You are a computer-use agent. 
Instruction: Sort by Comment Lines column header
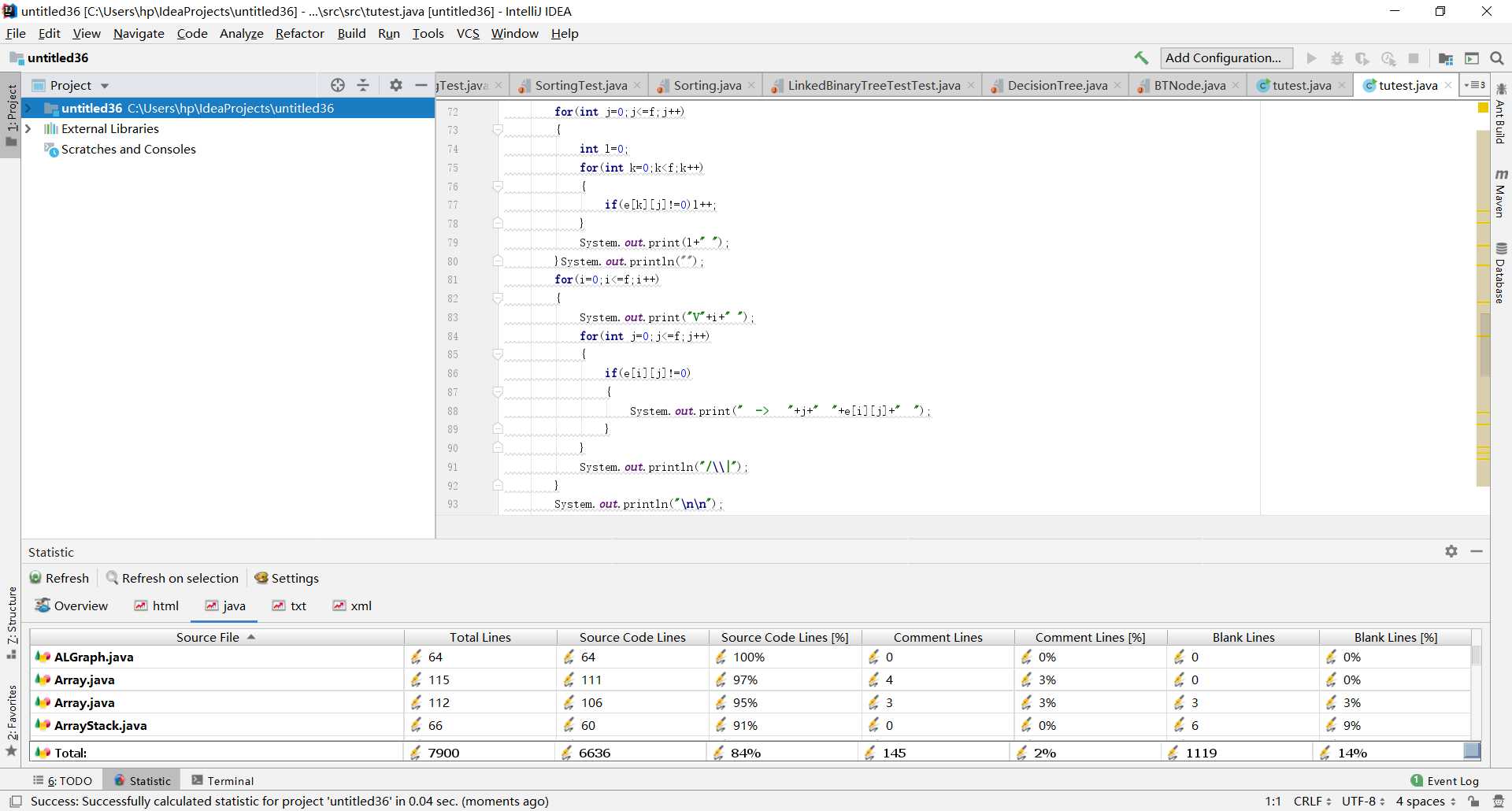[x=938, y=637]
